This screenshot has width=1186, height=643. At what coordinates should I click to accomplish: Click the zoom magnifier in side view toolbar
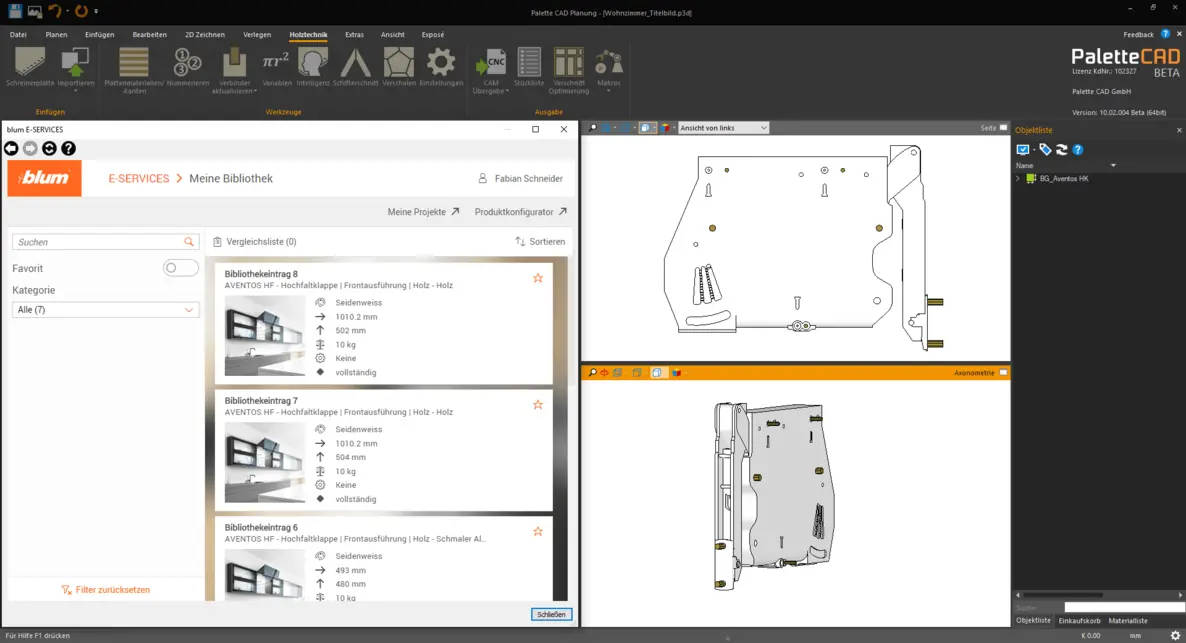click(593, 128)
